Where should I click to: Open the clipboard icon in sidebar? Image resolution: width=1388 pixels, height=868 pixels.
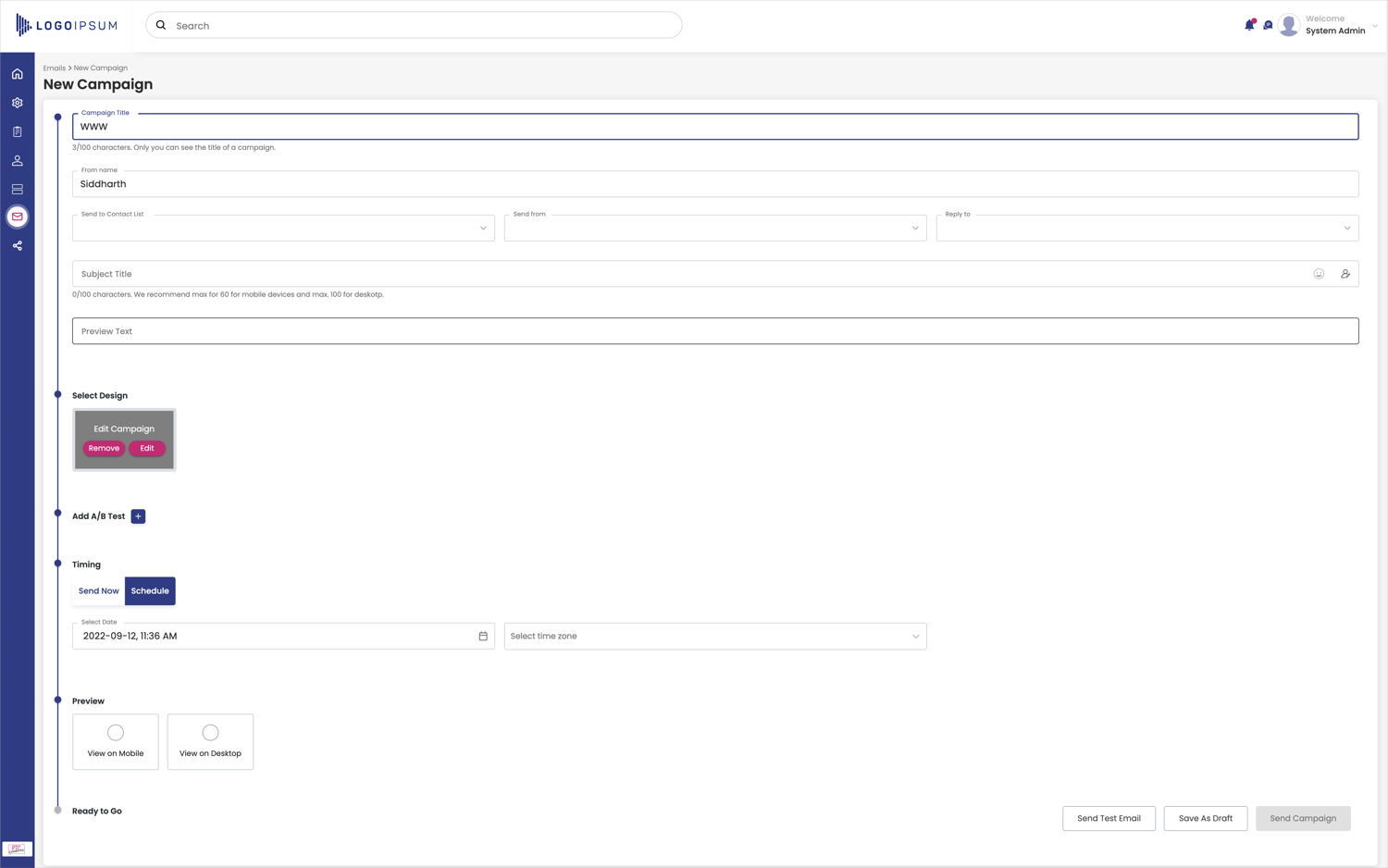coord(17,131)
